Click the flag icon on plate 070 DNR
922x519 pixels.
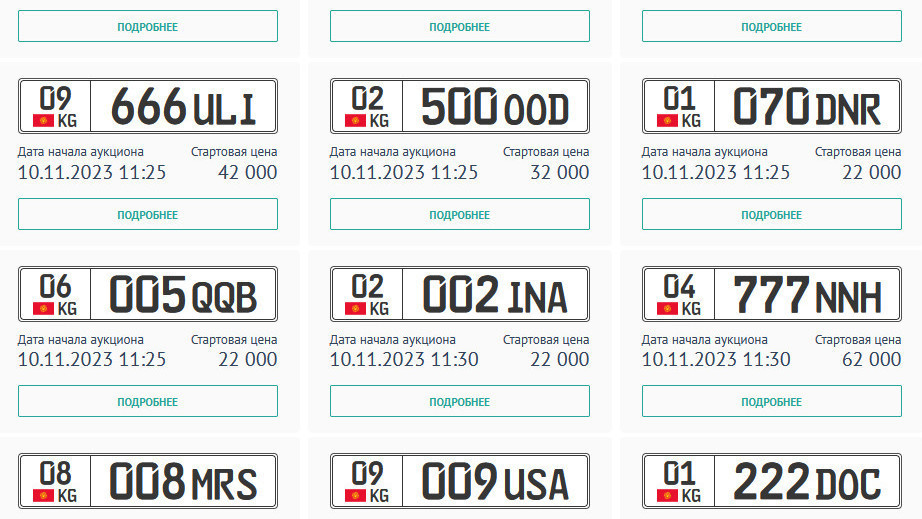pos(667,120)
